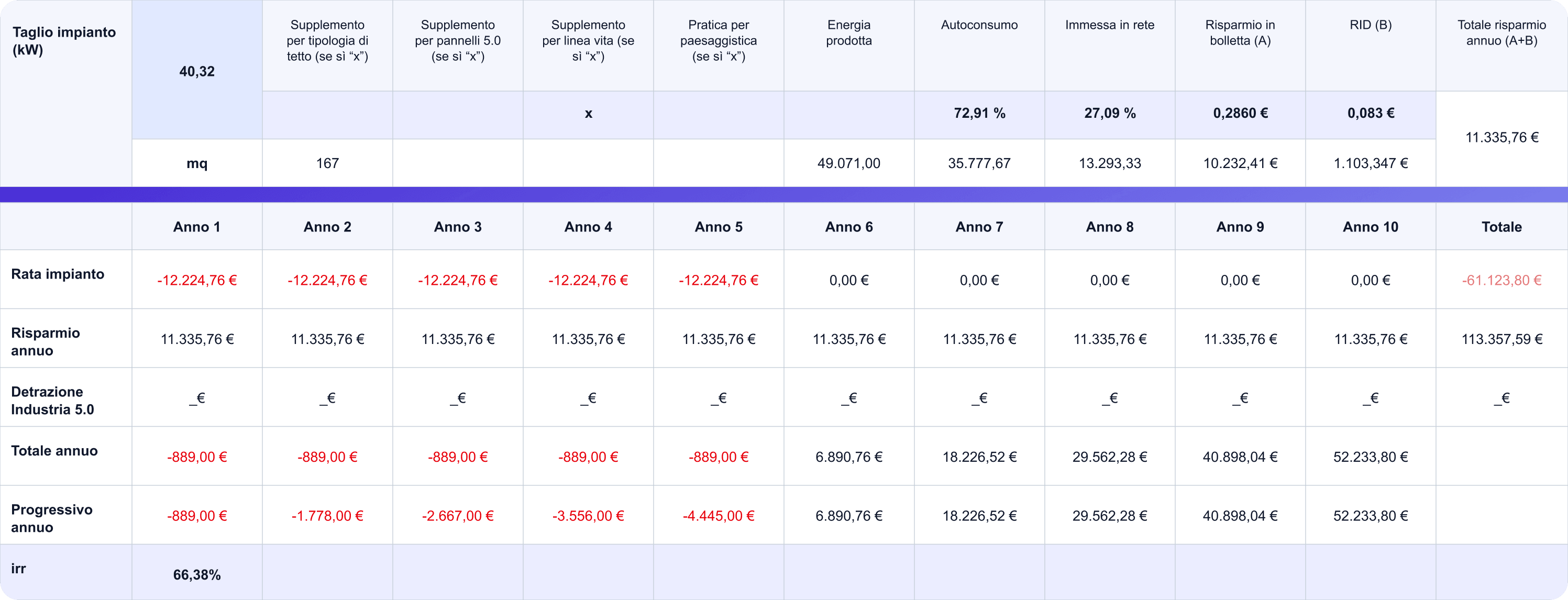Select the 40,32 kW plant size cell
1568x600 pixels.
(x=196, y=70)
